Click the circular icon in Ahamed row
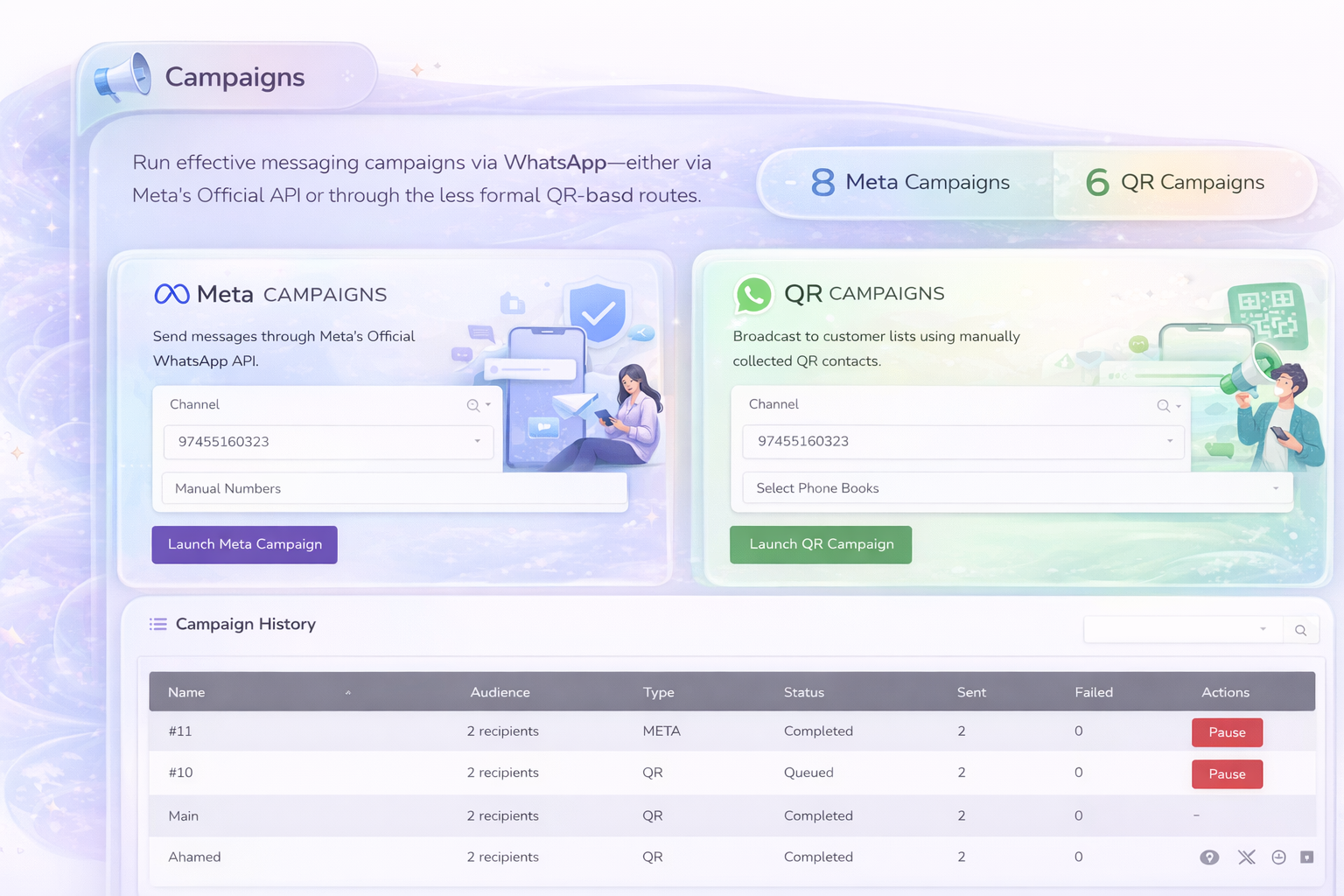The height and width of the screenshot is (896, 1344). (x=1278, y=857)
